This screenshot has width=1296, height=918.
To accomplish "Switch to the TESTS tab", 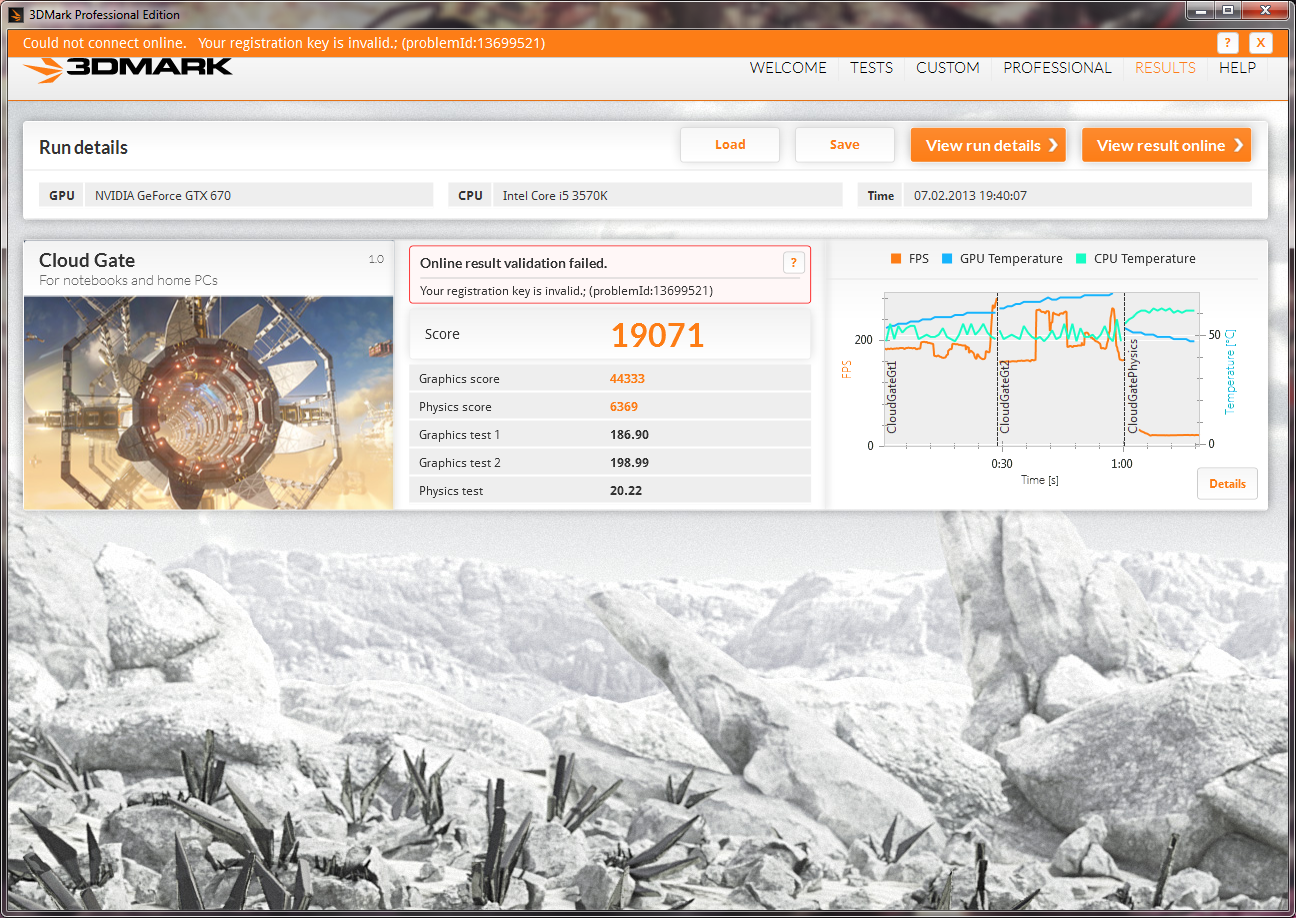I will point(871,68).
